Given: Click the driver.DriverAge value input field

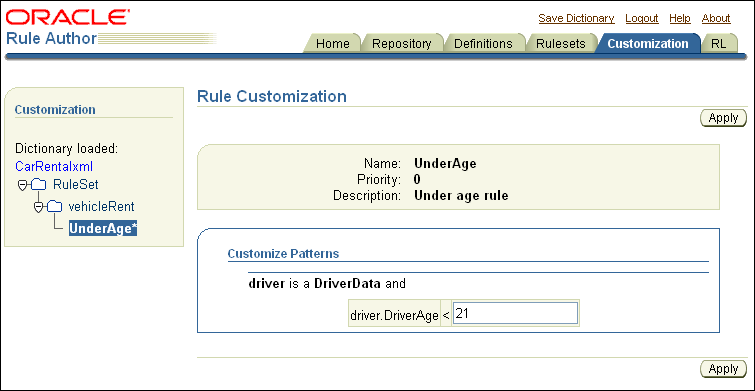Looking at the screenshot, I should tap(515, 313).
